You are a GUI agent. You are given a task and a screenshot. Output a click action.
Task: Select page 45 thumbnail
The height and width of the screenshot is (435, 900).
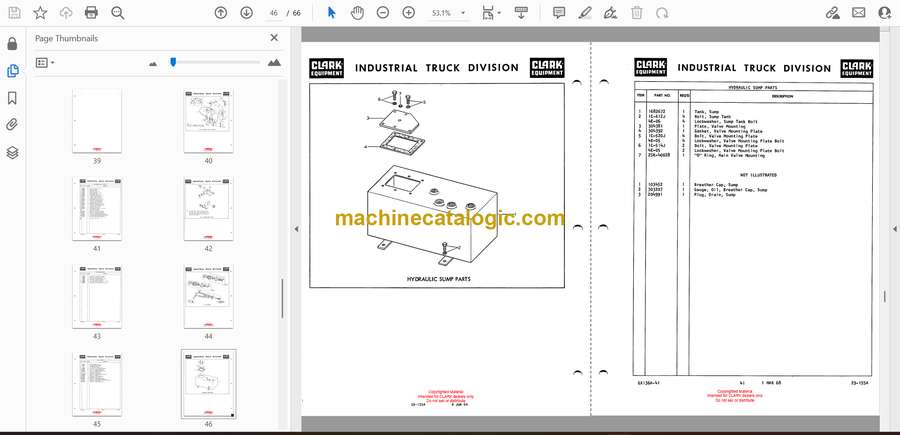point(97,384)
